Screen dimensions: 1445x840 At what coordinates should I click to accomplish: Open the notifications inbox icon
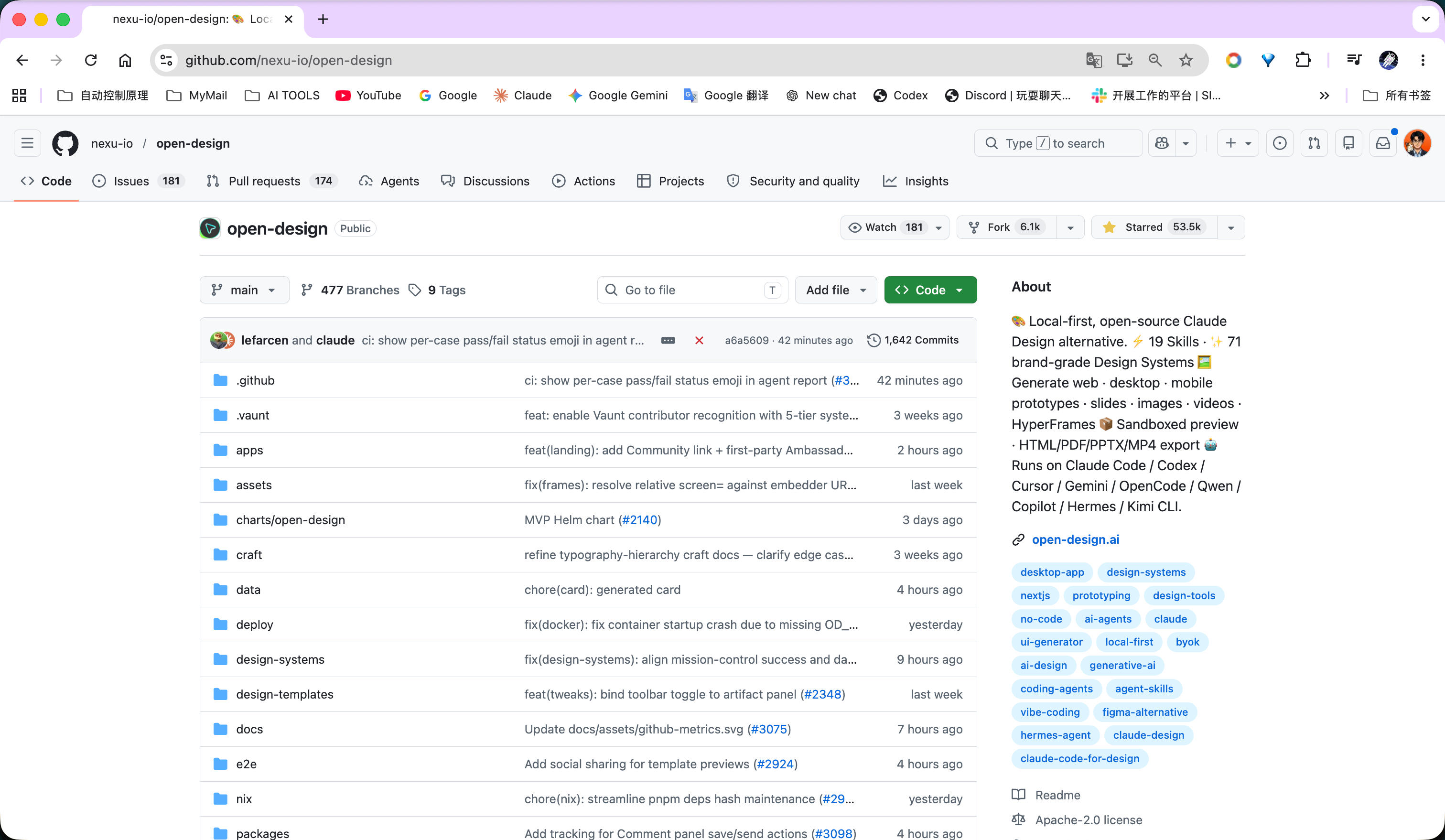1383,143
